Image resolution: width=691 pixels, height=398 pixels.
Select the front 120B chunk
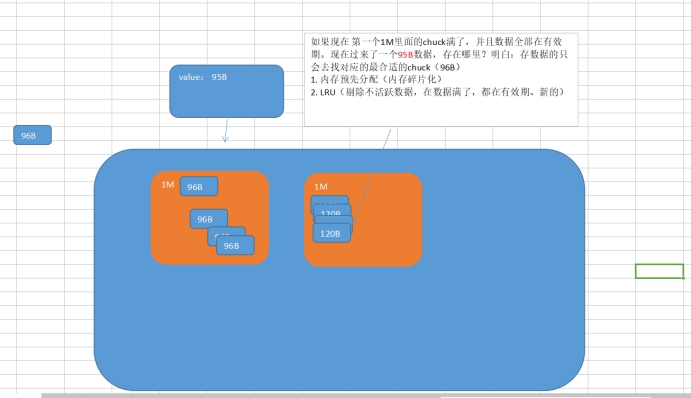tap(332, 234)
